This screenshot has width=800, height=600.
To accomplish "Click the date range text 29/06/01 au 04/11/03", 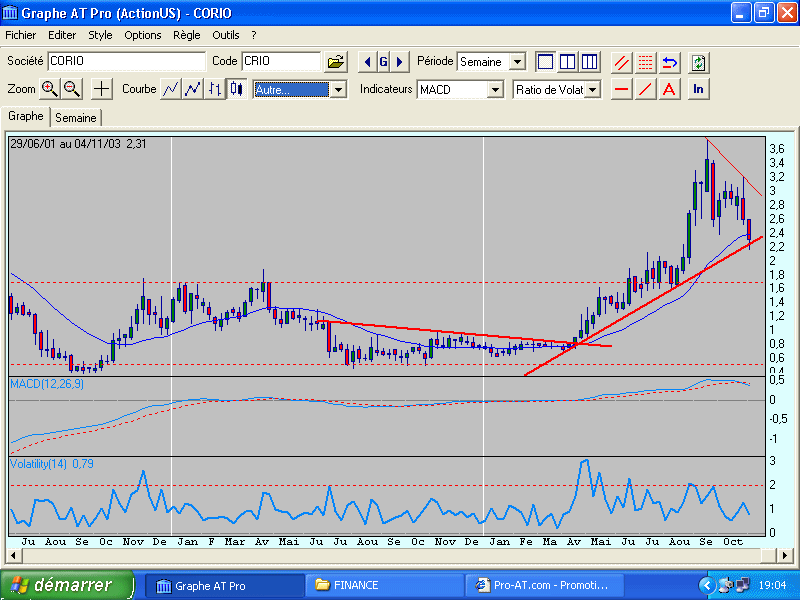I will click(x=65, y=144).
